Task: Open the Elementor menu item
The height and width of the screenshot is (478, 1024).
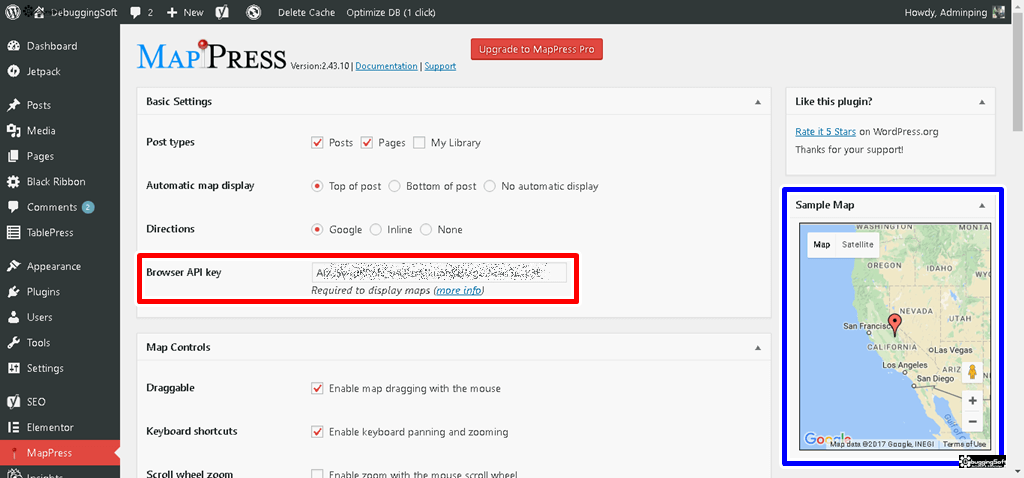Action: click(60, 428)
